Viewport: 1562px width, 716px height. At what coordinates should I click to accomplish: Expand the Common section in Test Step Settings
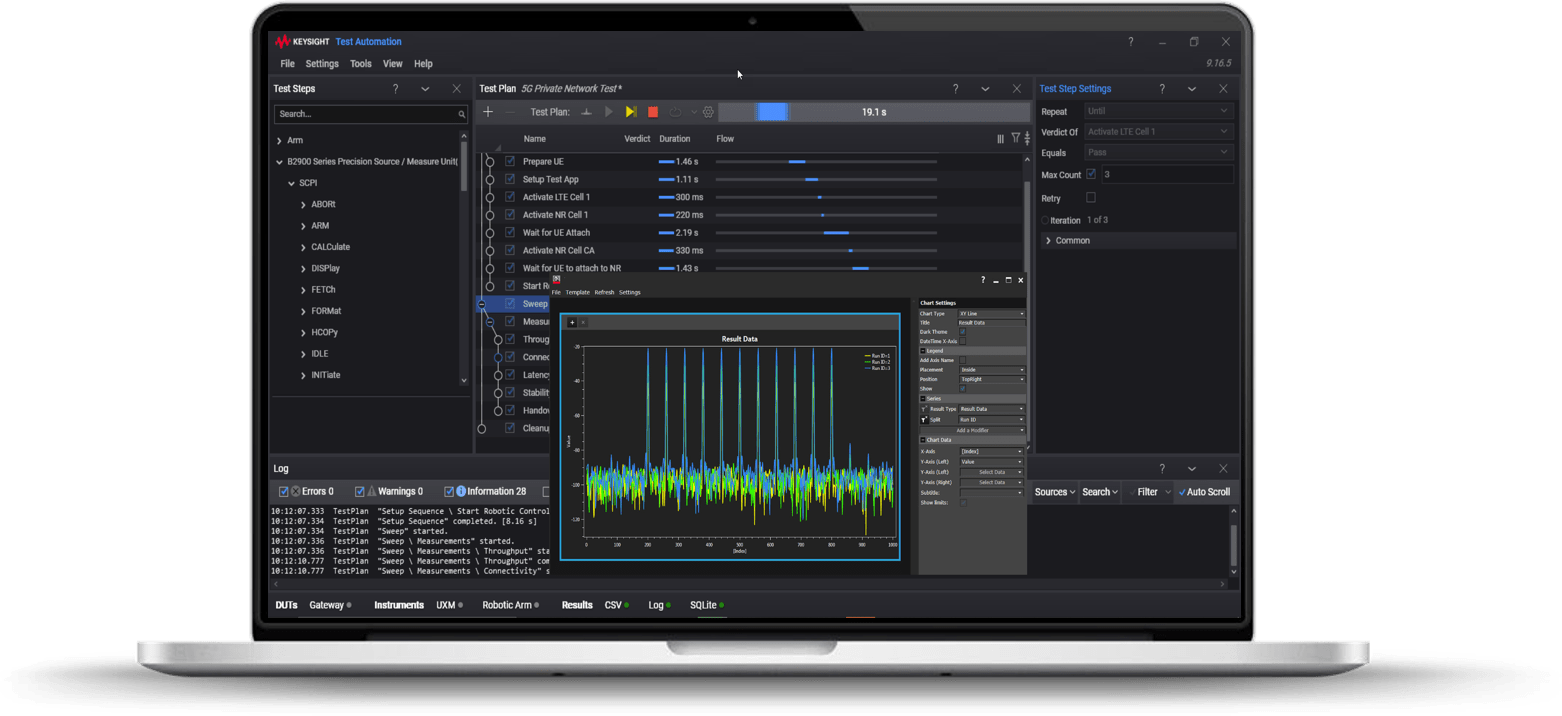click(x=1048, y=241)
